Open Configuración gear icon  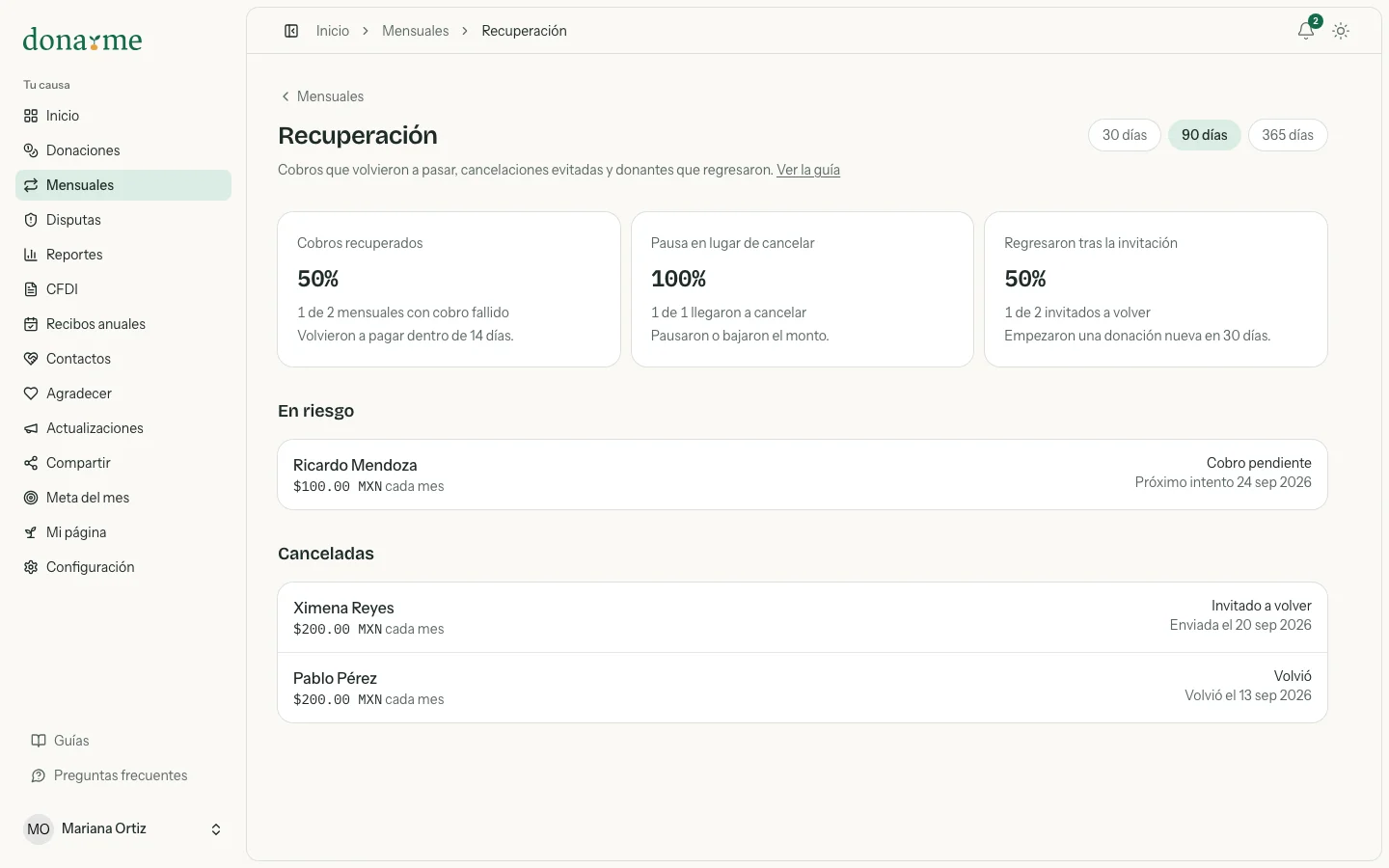[31, 567]
